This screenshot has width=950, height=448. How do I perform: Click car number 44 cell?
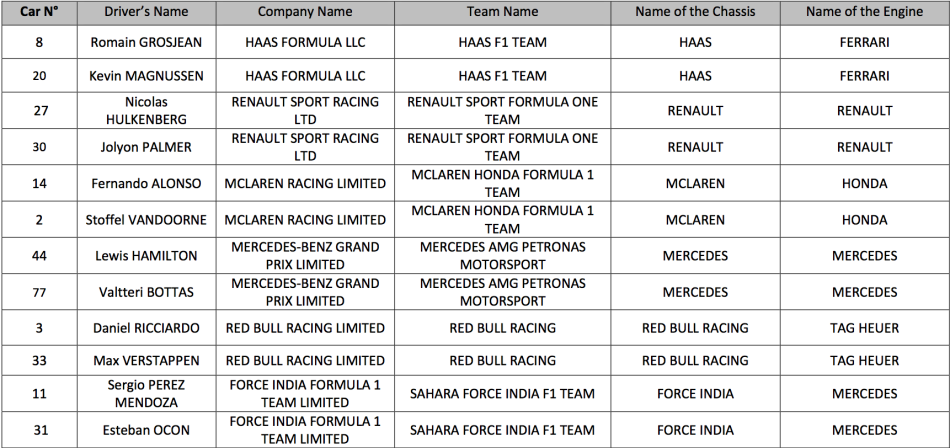click(x=39, y=256)
